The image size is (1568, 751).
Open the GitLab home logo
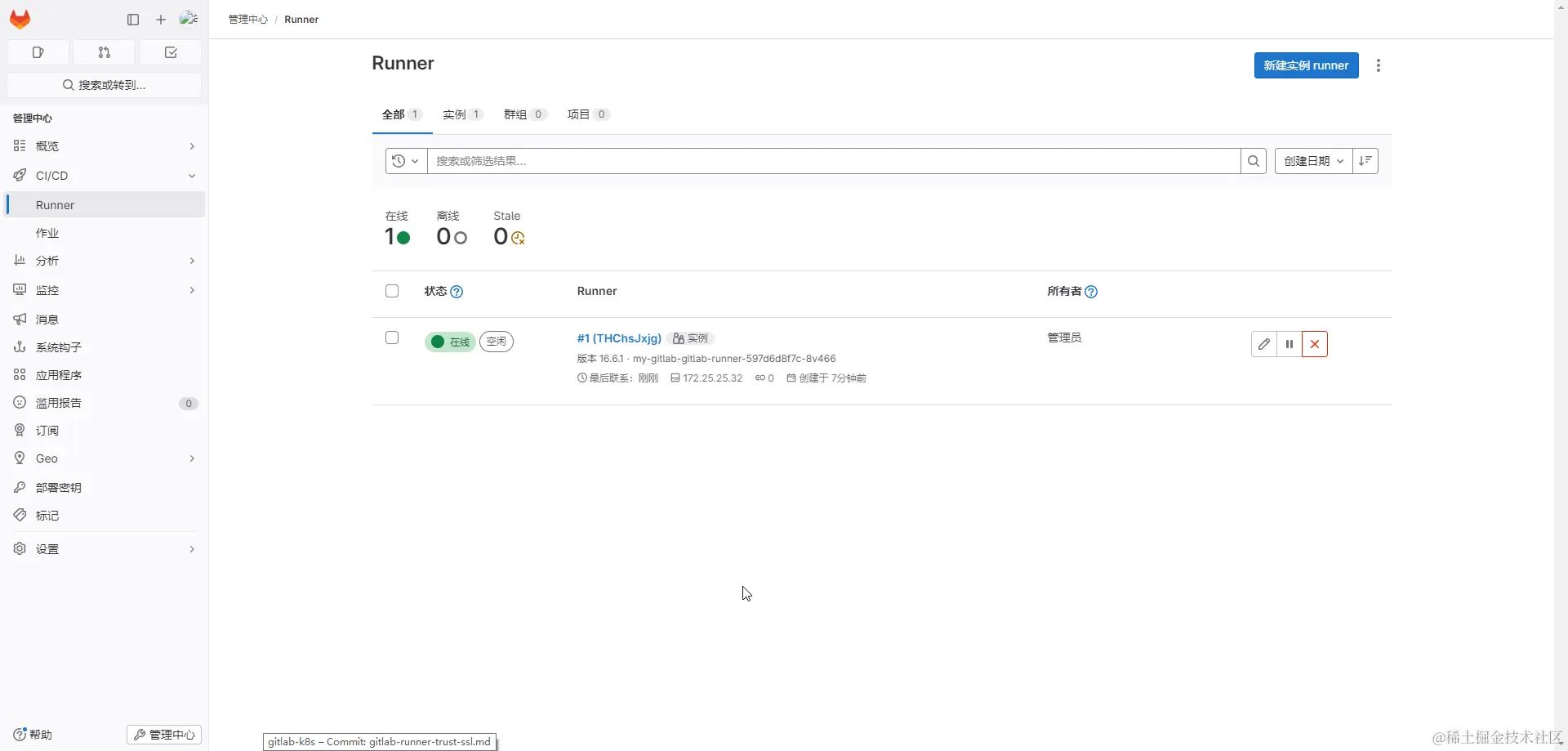[x=20, y=20]
